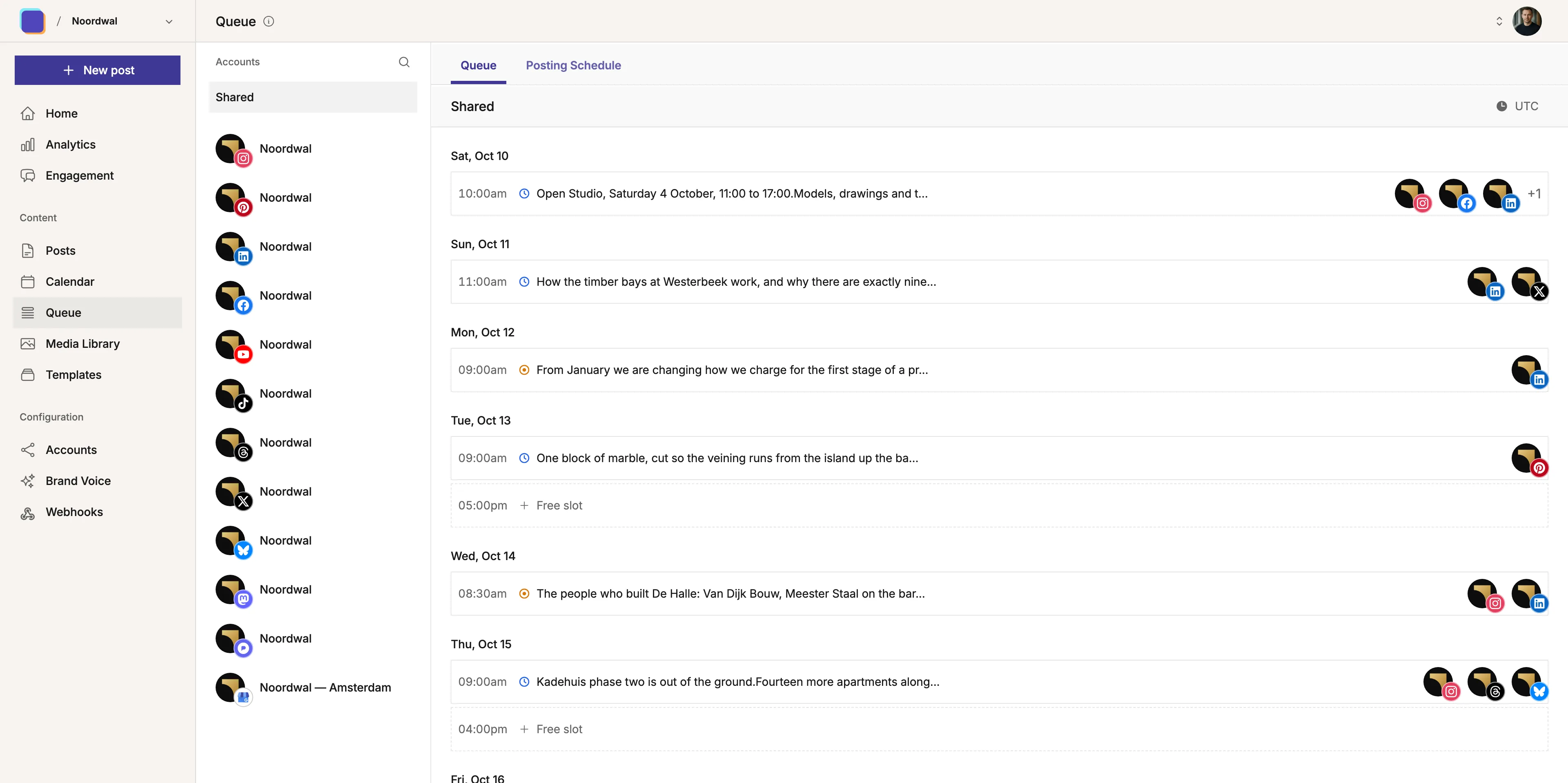Open the Noordwal — Amsterdam Google Business account
This screenshot has width=1568, height=783.
313,687
